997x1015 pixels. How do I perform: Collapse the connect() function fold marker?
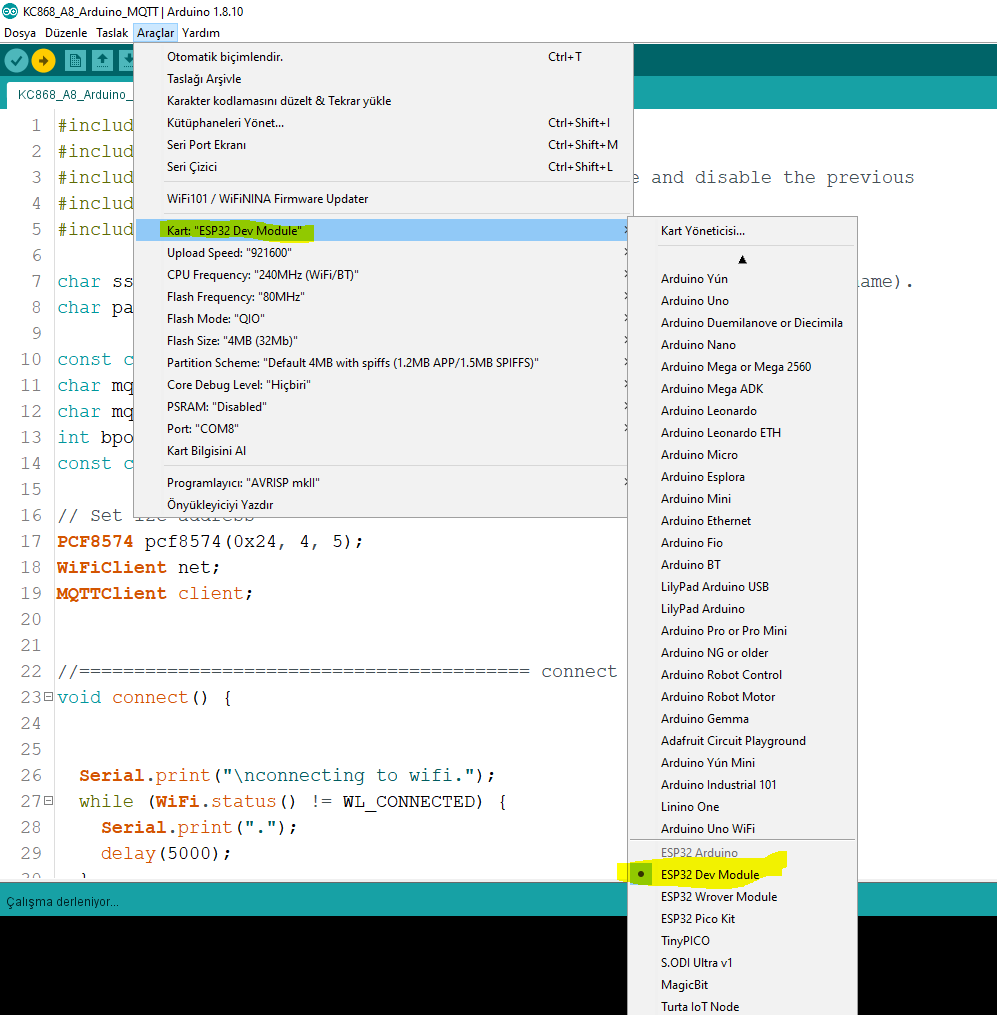tap(48, 697)
